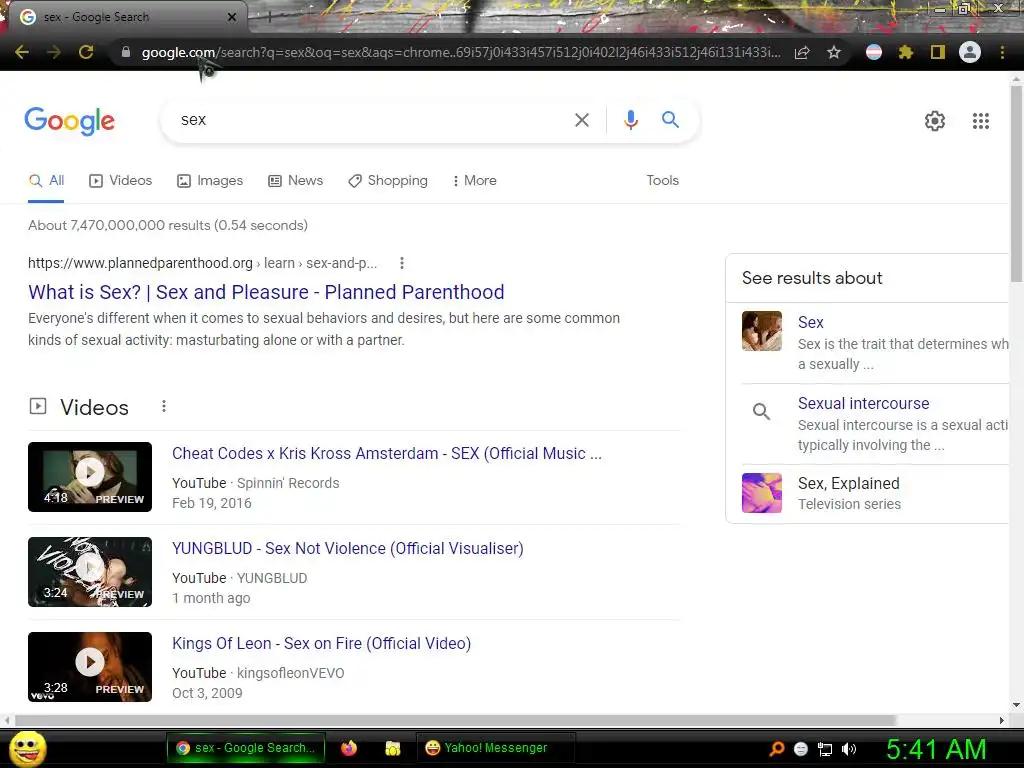Viewport: 1024px width, 768px height.
Task: Open the share page icon in address bar
Action: tap(802, 52)
